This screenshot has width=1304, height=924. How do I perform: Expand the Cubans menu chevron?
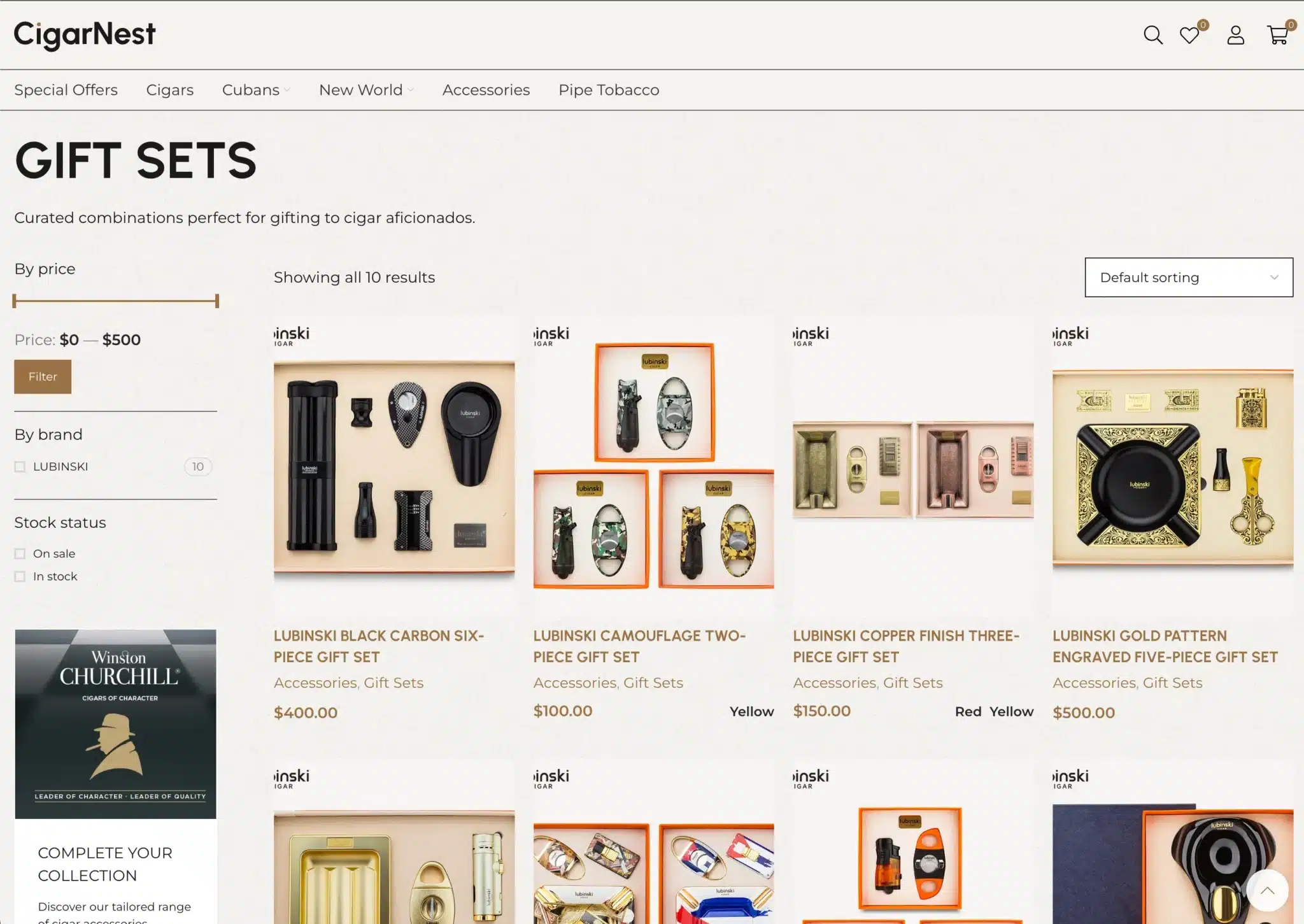pos(287,90)
